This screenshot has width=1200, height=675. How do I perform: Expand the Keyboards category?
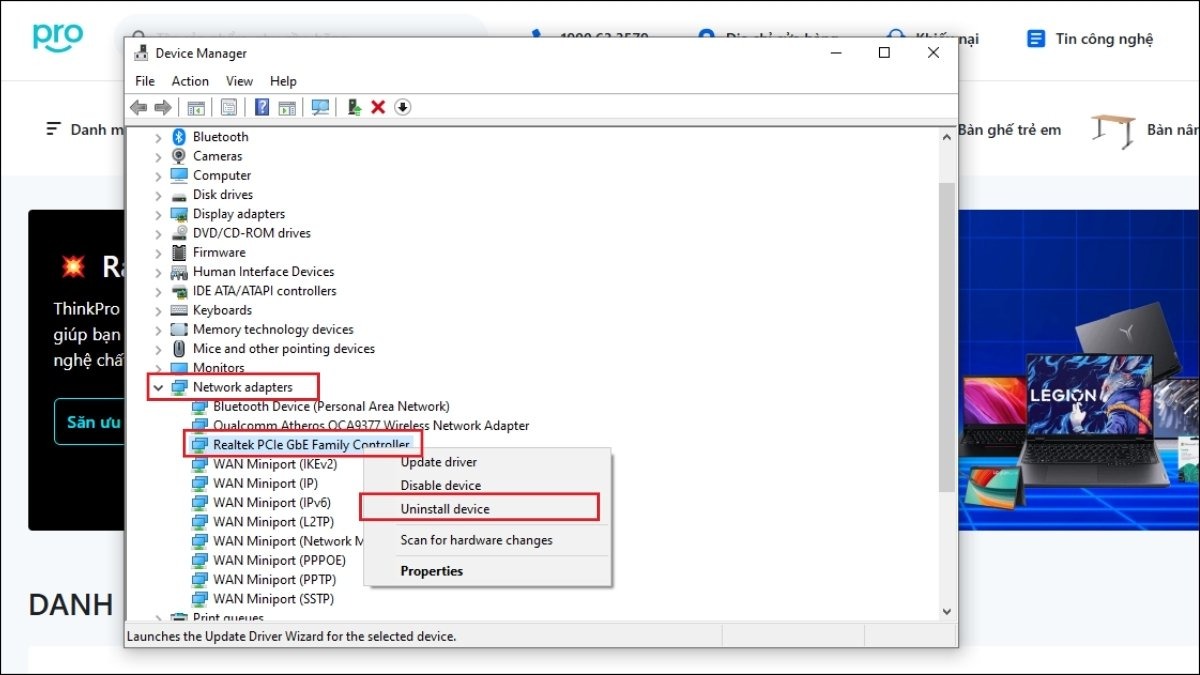pos(158,310)
